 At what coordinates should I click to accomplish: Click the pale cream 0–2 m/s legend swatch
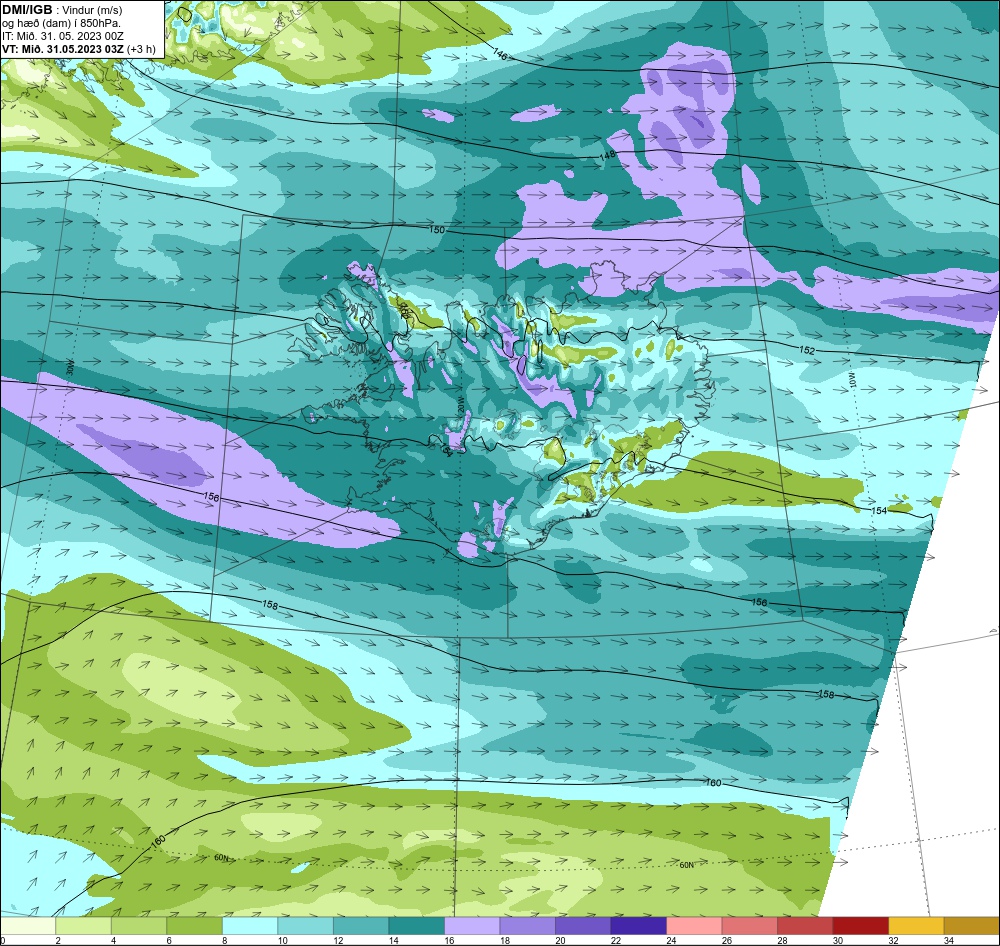coord(28,926)
